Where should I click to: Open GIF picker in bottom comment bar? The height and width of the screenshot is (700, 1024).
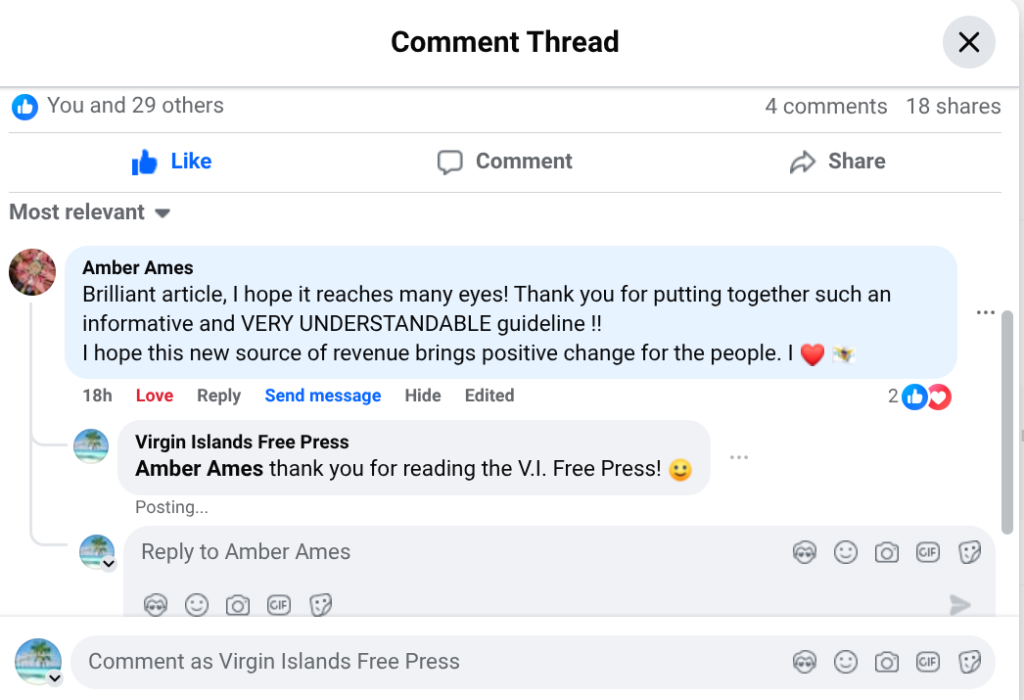(928, 662)
